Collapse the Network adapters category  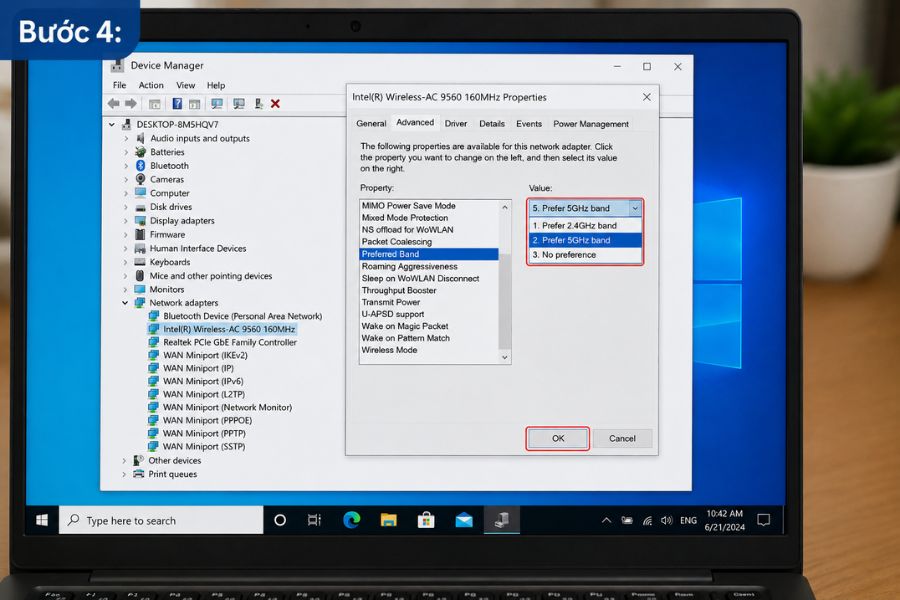pyautogui.click(x=125, y=303)
